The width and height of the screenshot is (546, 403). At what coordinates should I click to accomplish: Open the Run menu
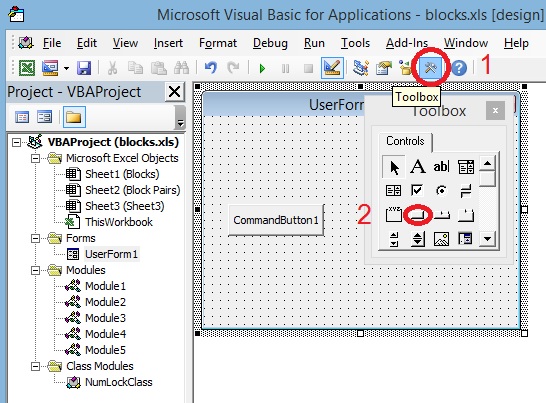point(314,43)
